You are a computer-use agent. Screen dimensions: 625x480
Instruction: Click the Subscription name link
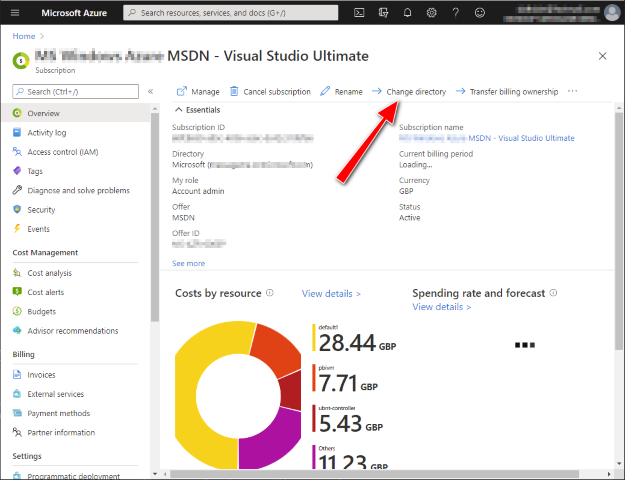click(487, 138)
